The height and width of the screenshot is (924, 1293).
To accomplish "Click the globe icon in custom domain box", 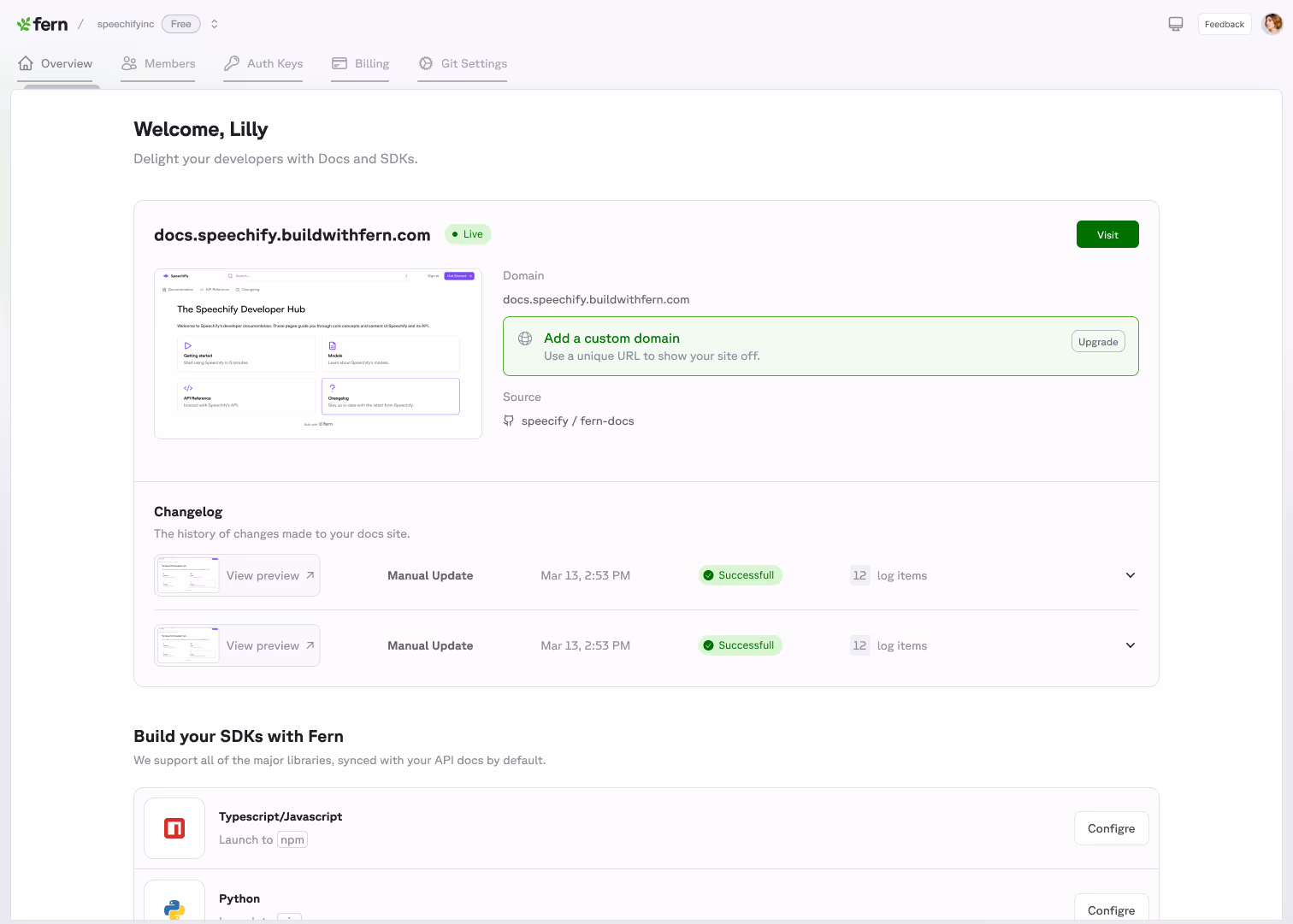I will pos(525,338).
